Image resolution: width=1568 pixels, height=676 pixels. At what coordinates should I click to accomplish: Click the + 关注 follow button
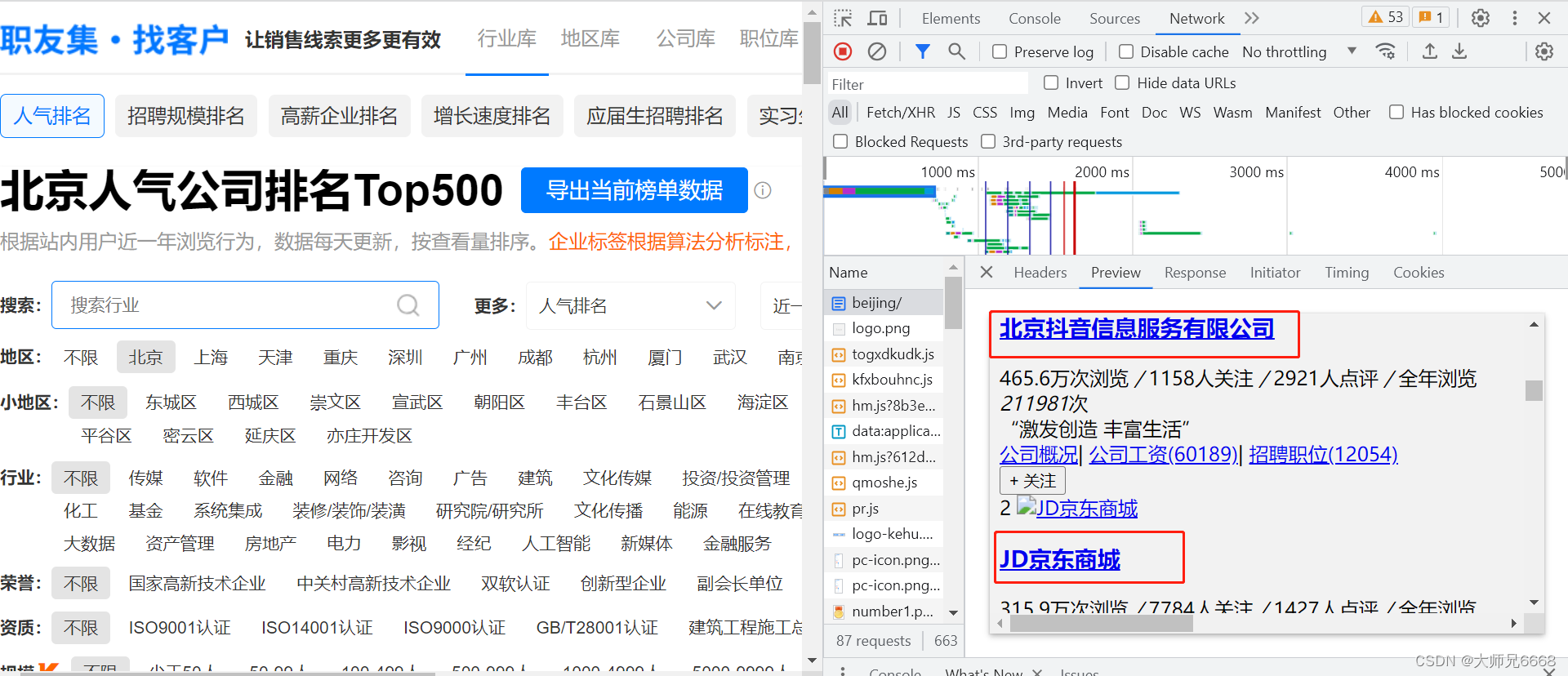pos(1032,481)
